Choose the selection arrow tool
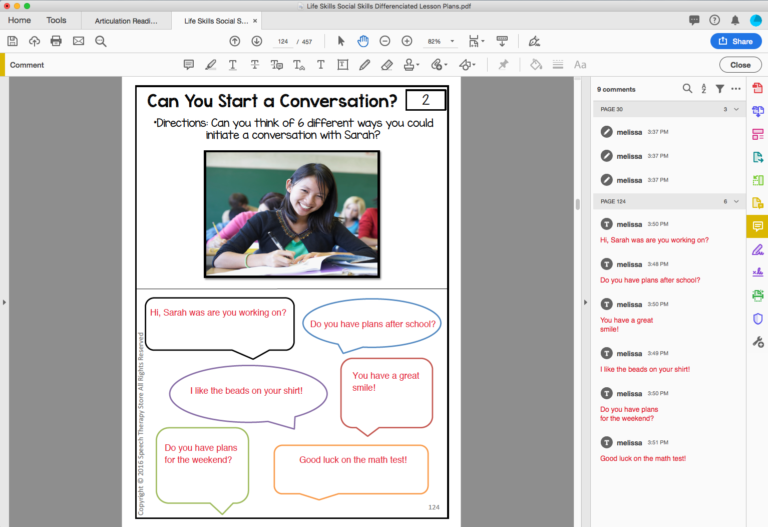The height and width of the screenshot is (527, 768). click(x=341, y=41)
